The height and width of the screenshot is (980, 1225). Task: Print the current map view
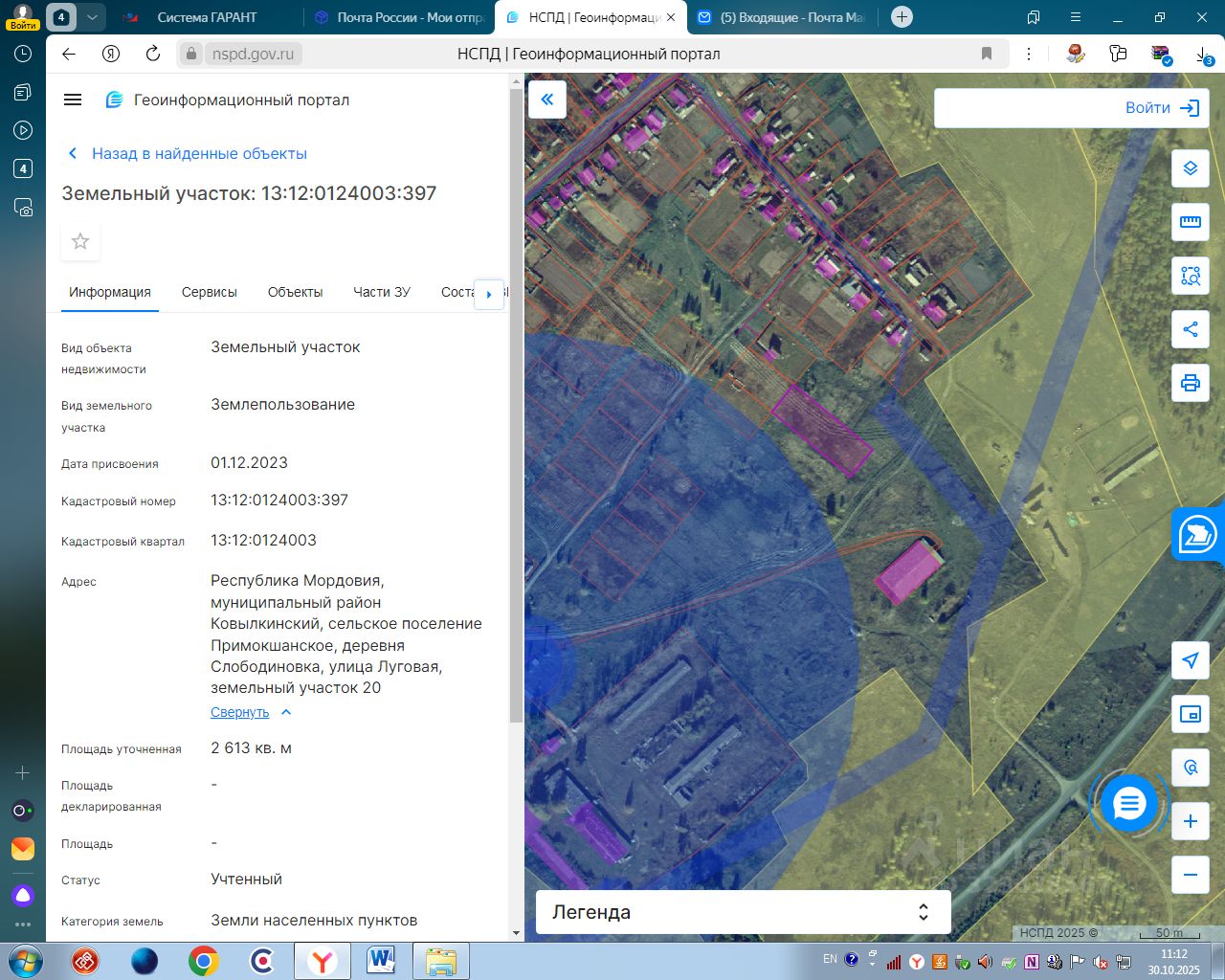point(1190,383)
